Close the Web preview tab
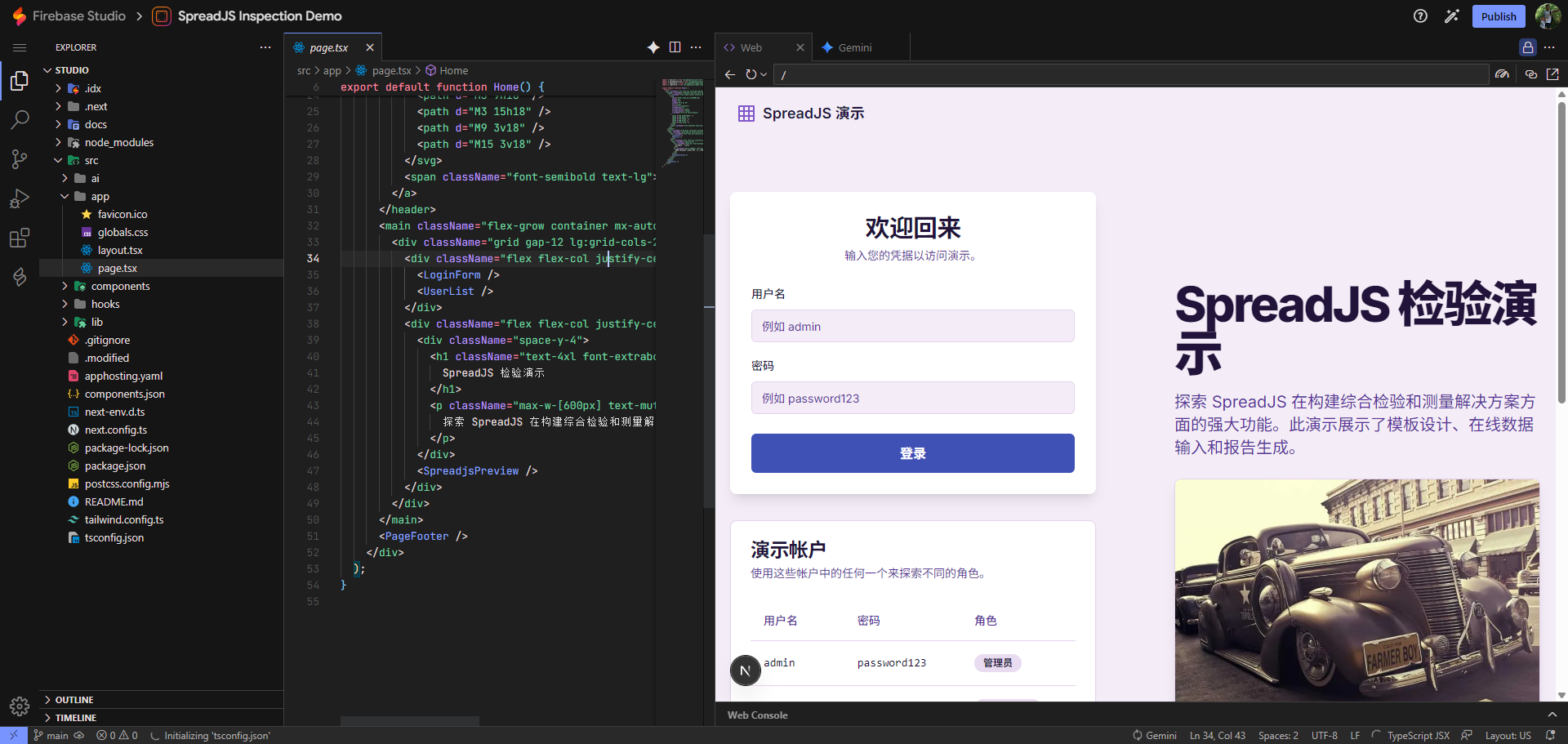This screenshot has width=1568, height=744. (800, 47)
